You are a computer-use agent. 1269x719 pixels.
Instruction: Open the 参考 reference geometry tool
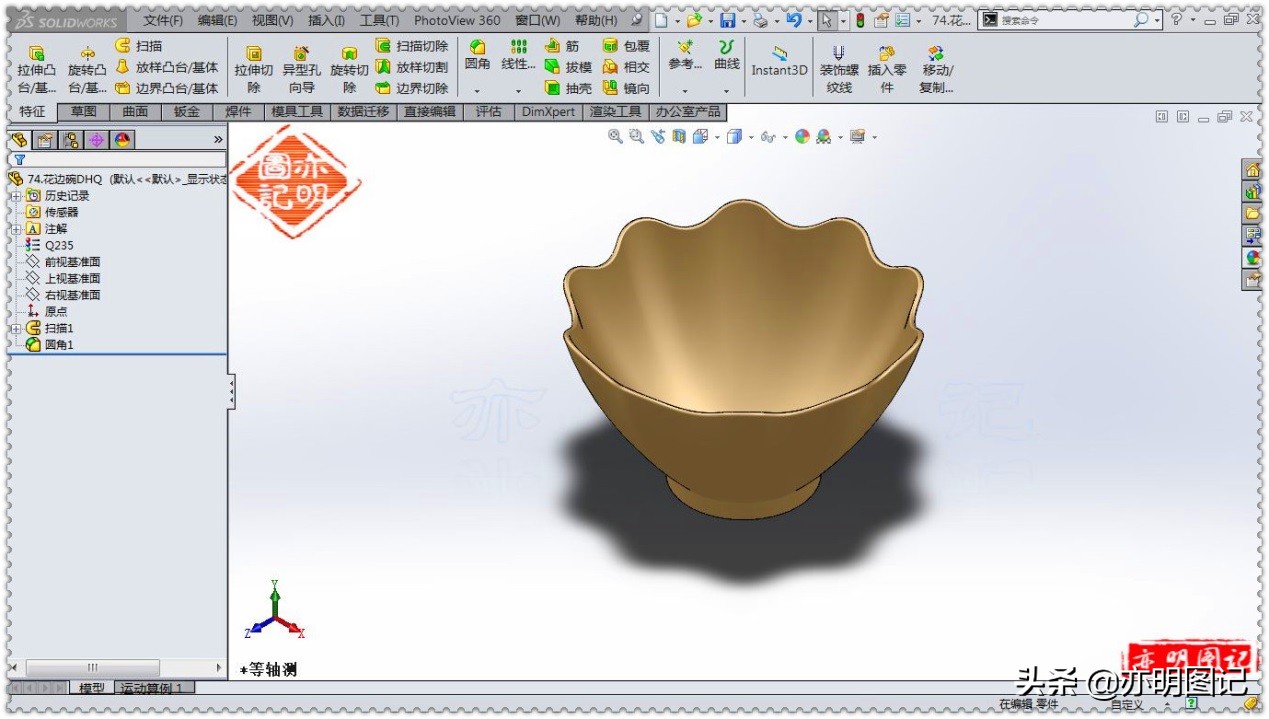(685, 55)
